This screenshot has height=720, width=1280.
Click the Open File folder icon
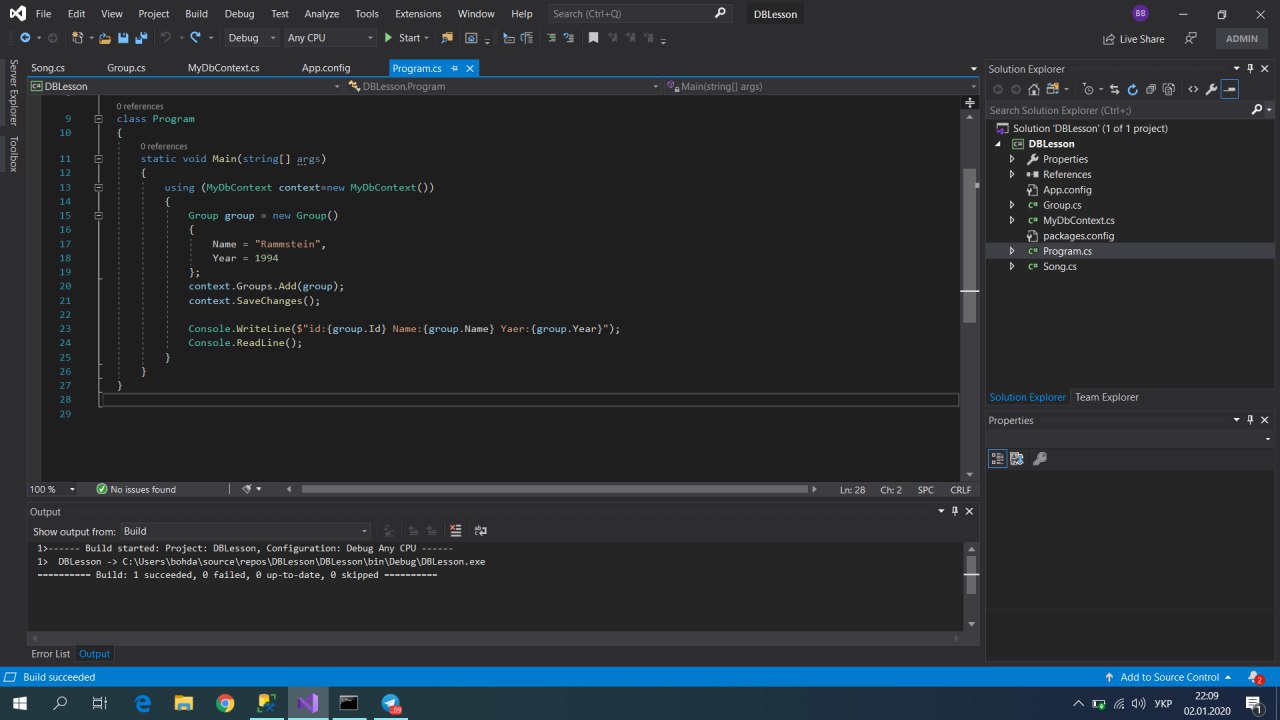(x=103, y=38)
